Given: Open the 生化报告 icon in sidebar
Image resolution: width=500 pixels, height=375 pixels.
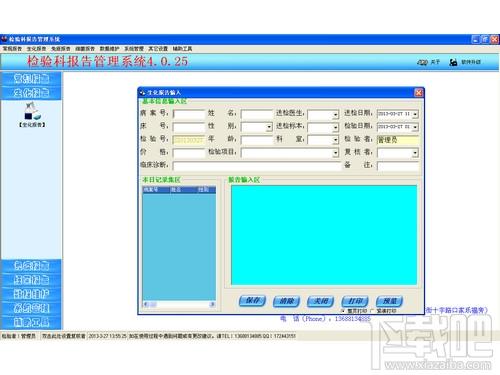Looking at the screenshot, I should pyautogui.click(x=32, y=114).
